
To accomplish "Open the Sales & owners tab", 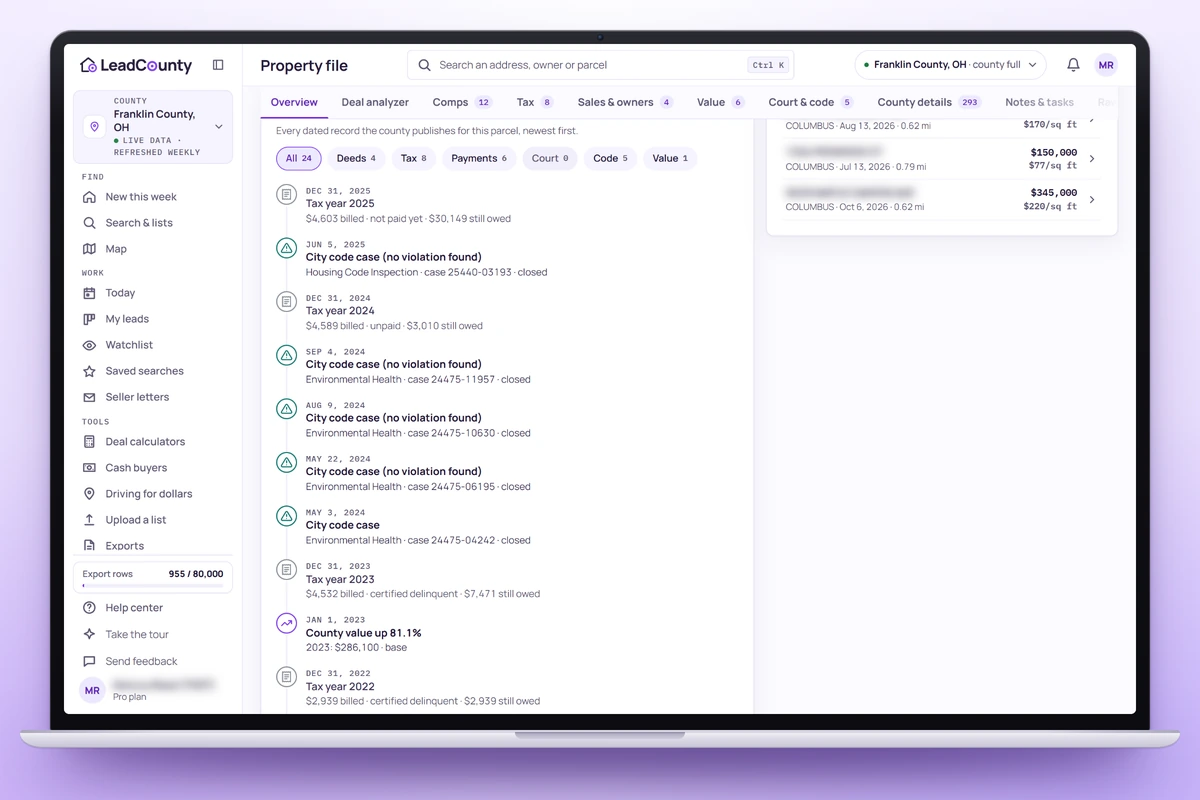I will click(625, 102).
